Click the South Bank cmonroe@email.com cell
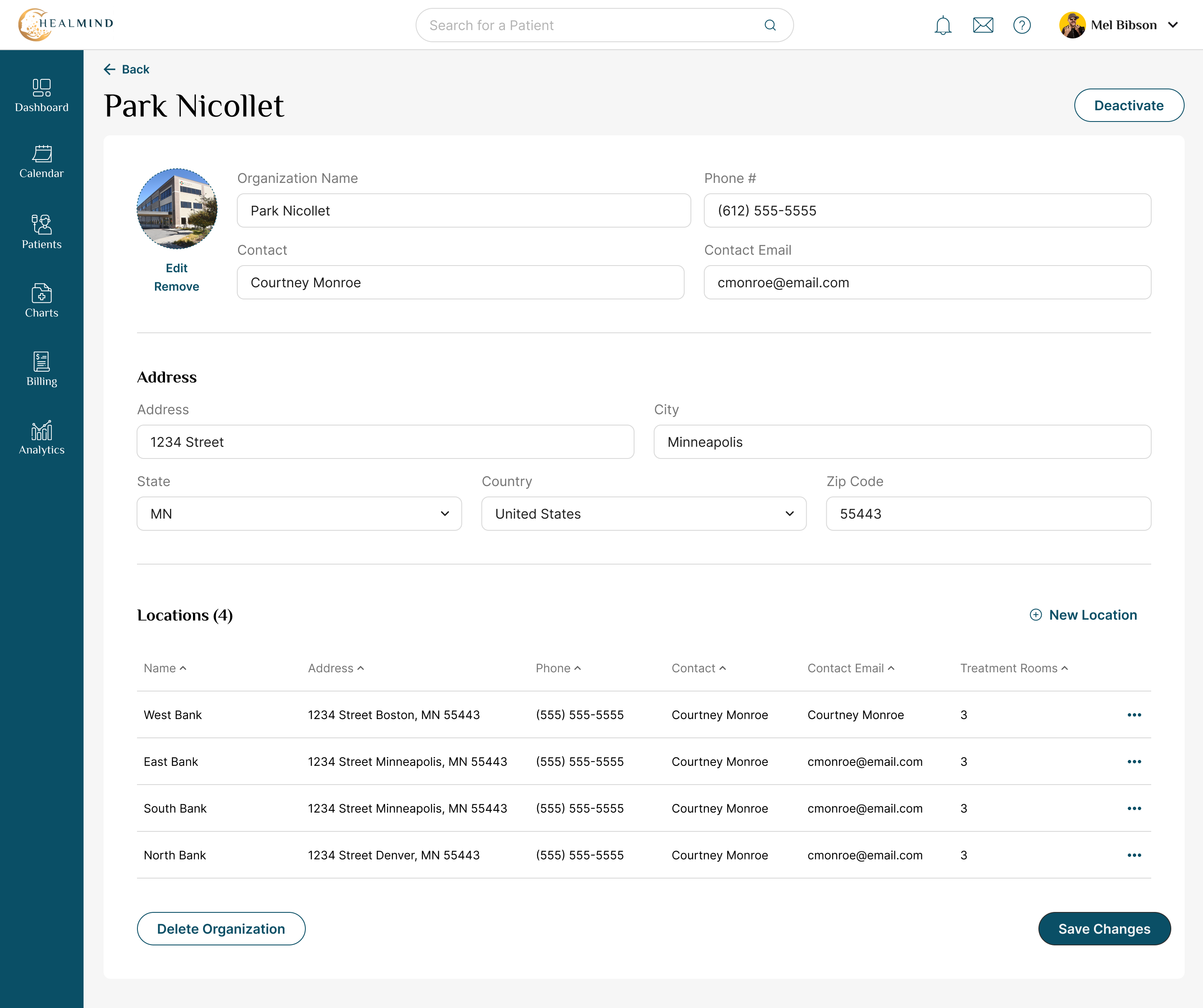The height and width of the screenshot is (1008, 1203). click(x=865, y=808)
